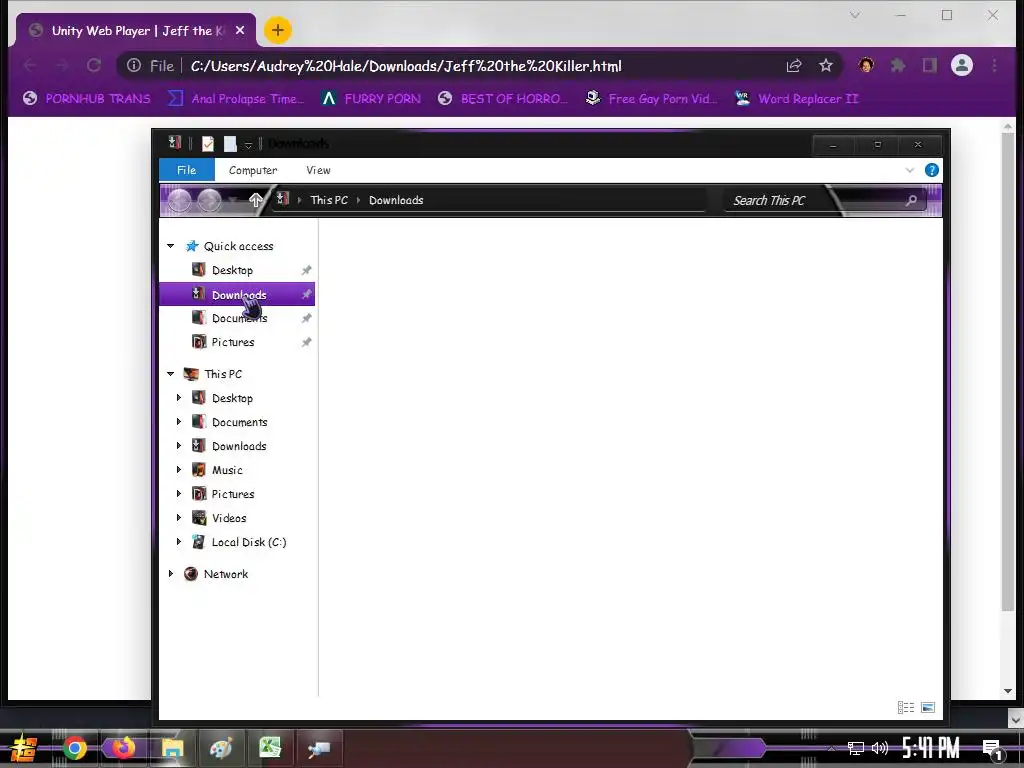Open the Extensions puzzle icon

pos(898,65)
